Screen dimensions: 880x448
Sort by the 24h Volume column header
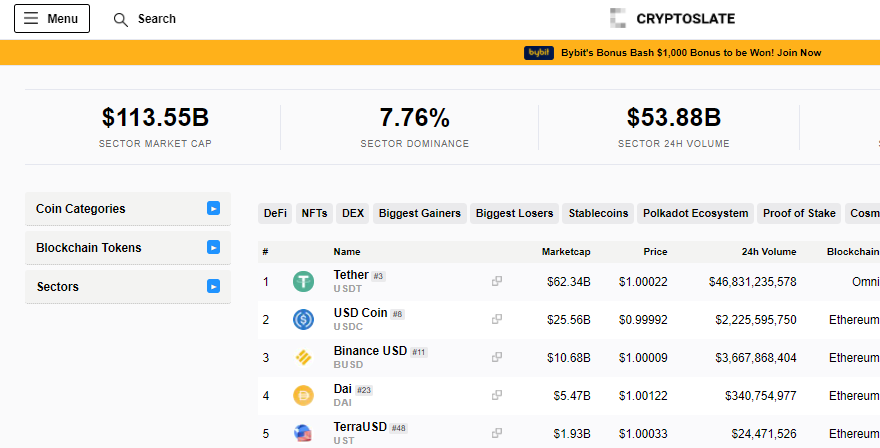coord(769,252)
